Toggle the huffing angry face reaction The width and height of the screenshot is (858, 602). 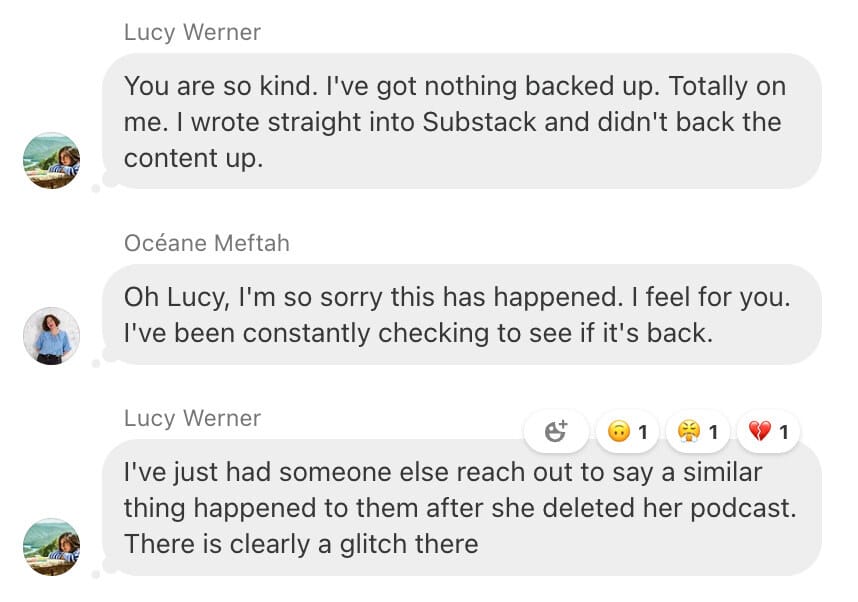[698, 431]
